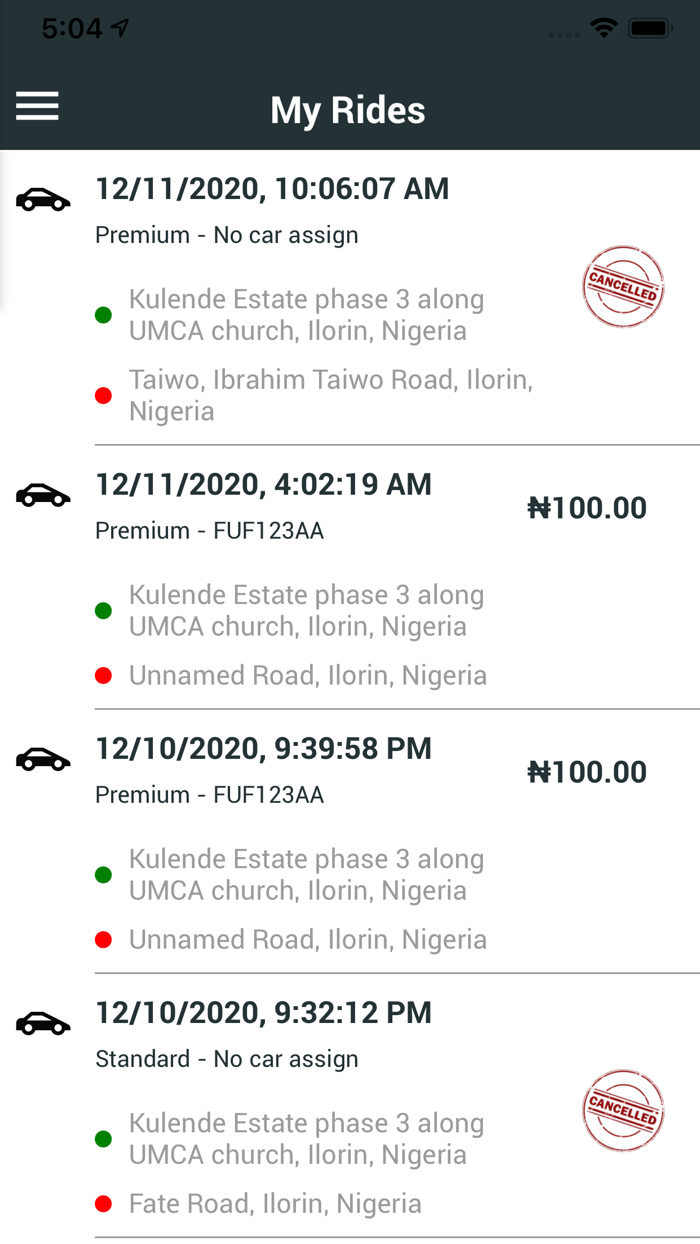
Task: Open the hamburger menu
Action: click(x=37, y=106)
